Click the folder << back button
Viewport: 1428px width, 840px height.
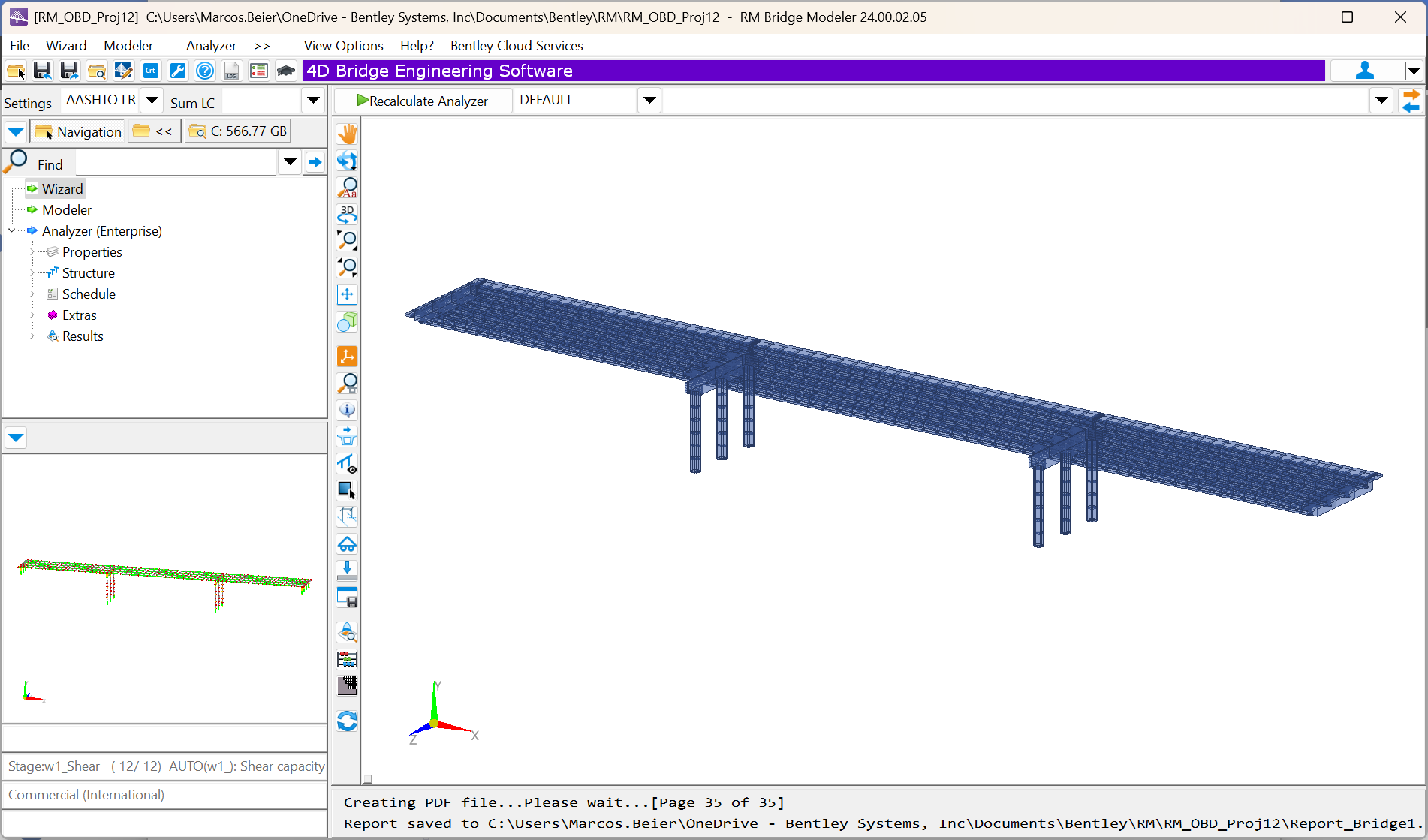153,131
